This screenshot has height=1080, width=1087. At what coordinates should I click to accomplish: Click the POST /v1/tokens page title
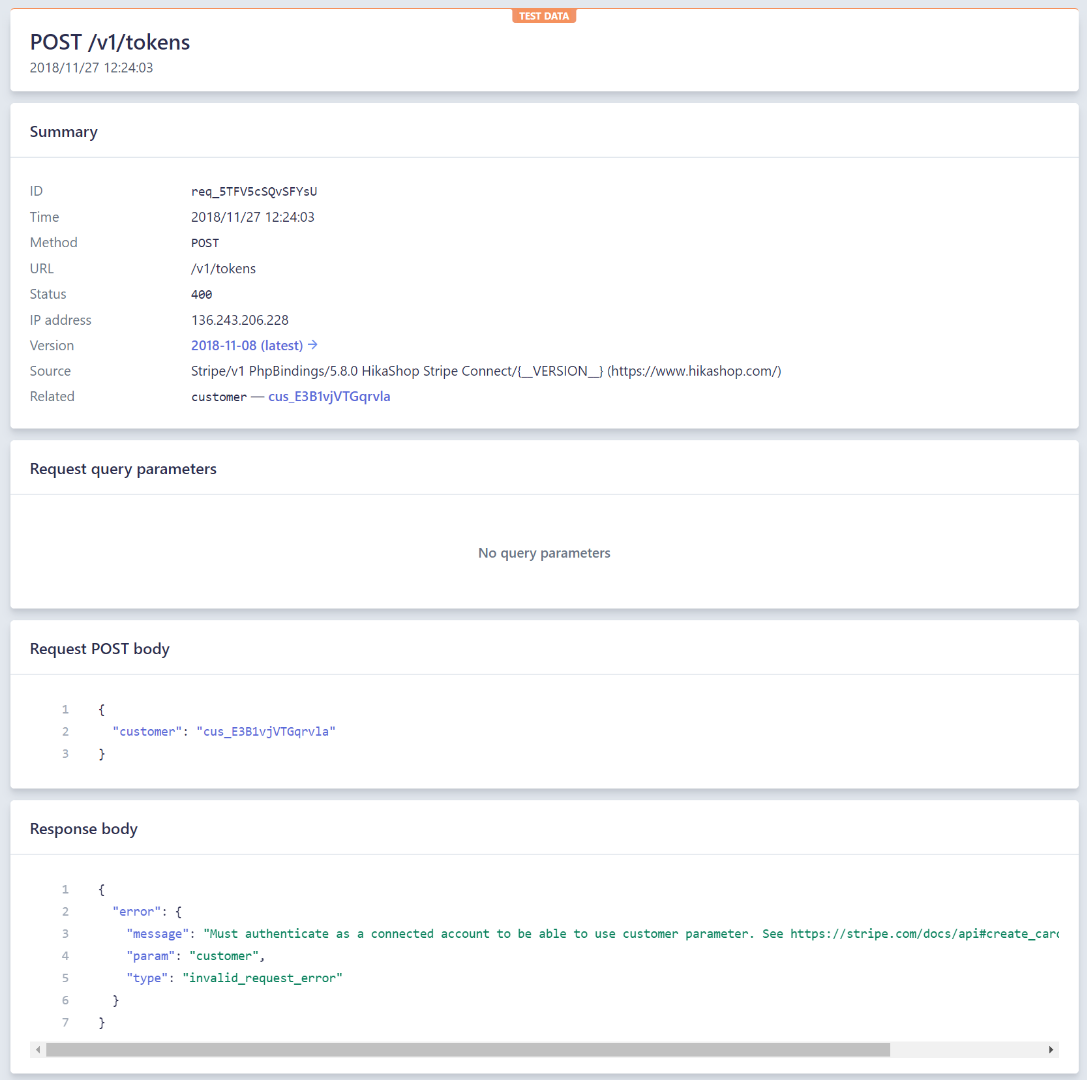click(x=110, y=42)
